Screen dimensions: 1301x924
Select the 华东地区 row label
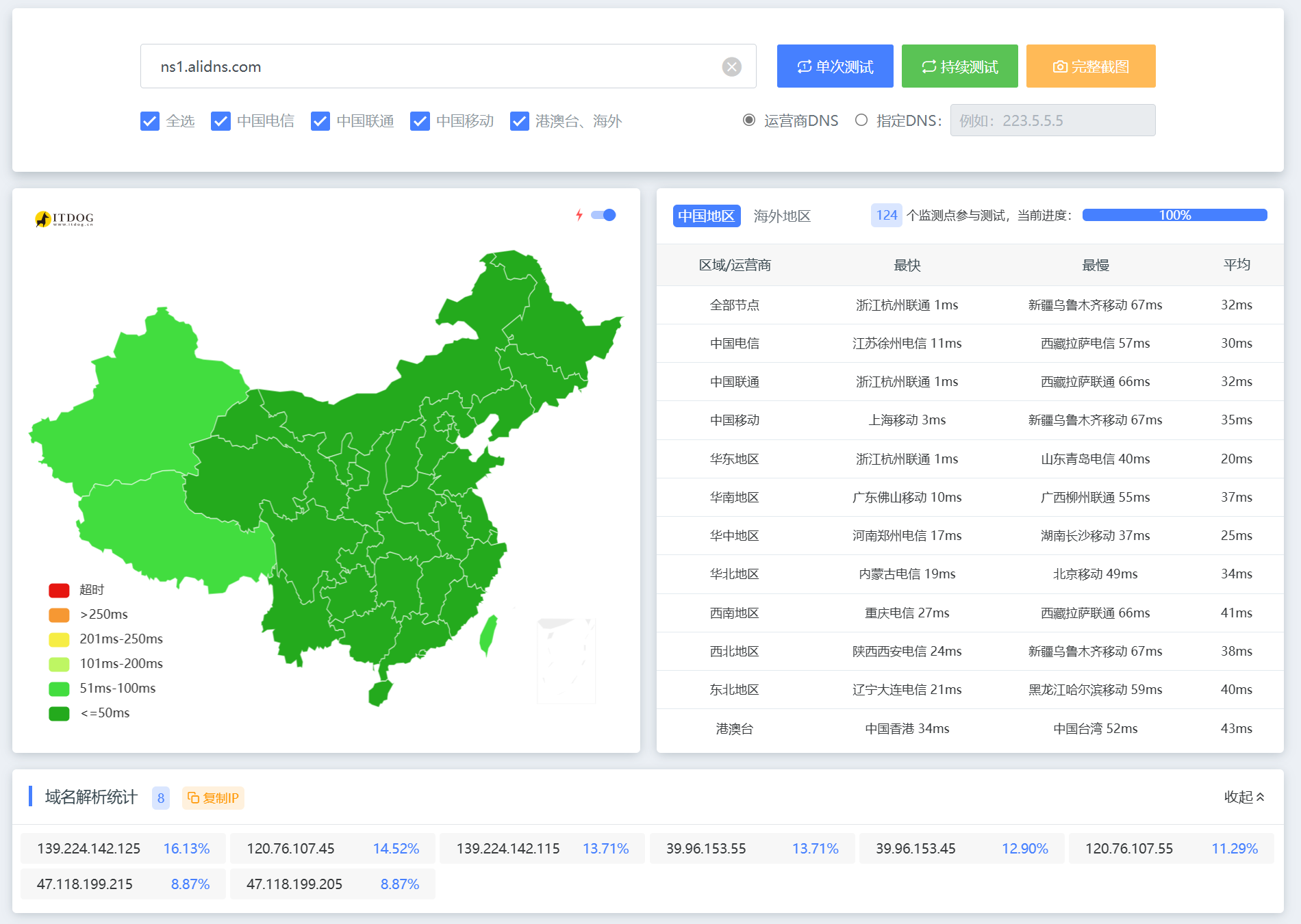coord(735,459)
